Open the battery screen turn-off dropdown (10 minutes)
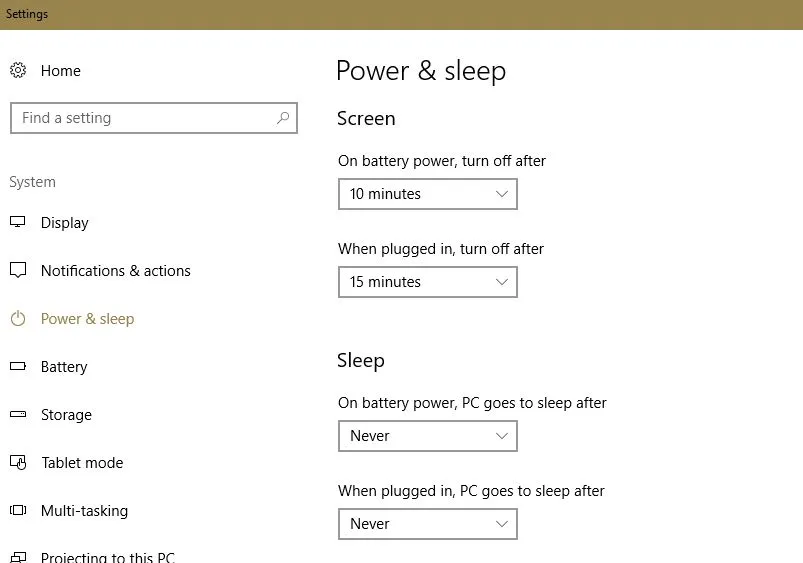803x563 pixels. [x=427, y=194]
